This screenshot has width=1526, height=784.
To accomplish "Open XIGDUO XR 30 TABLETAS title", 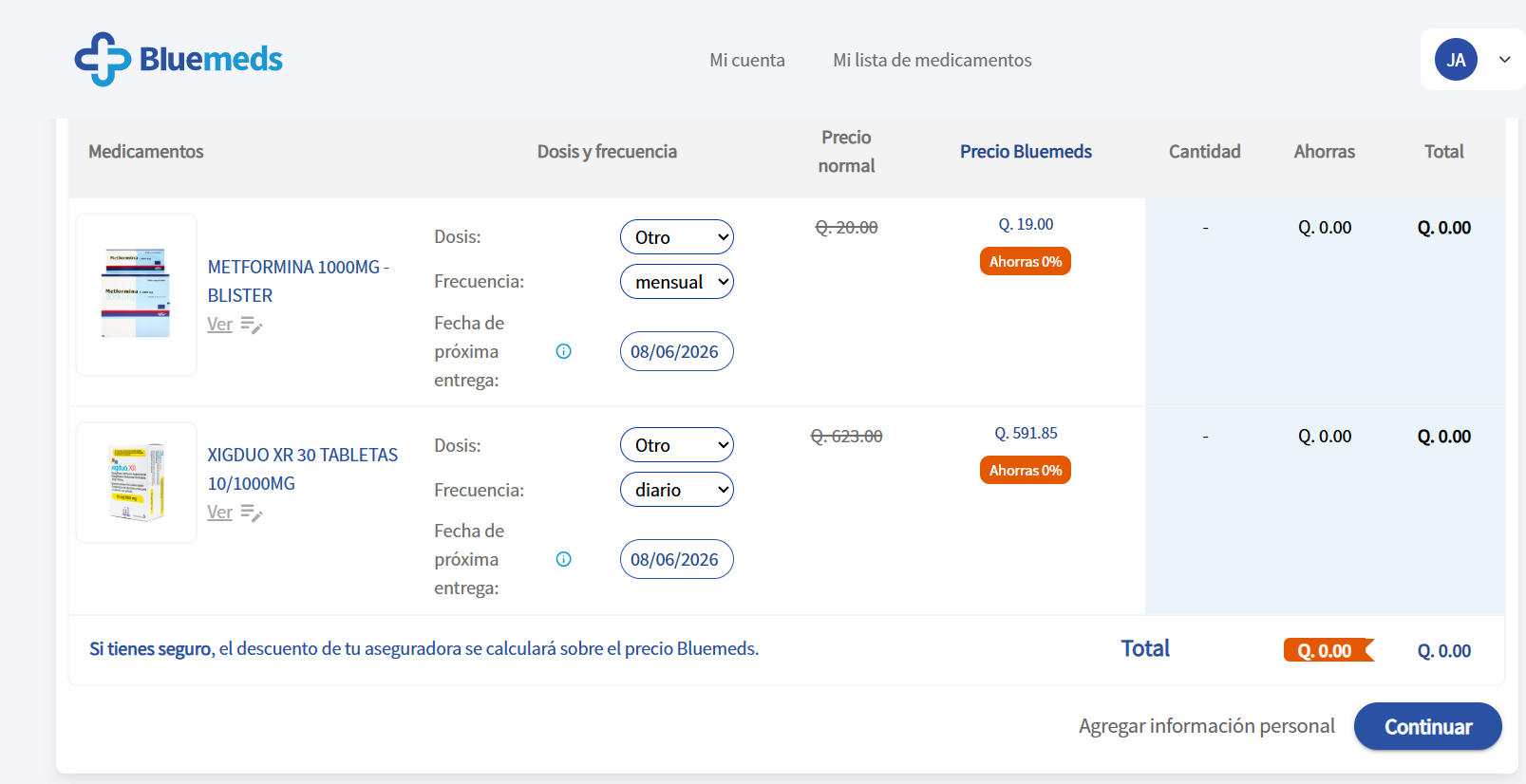I will point(303,469).
